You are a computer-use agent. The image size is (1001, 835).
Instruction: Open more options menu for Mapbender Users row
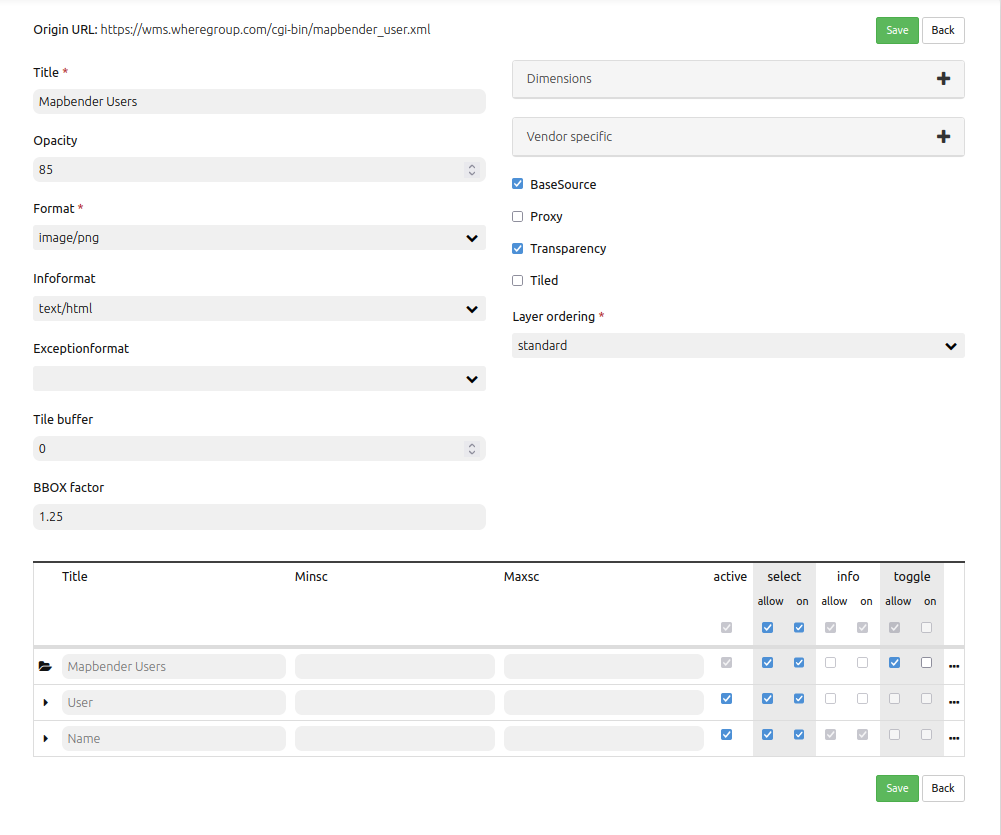(953, 666)
